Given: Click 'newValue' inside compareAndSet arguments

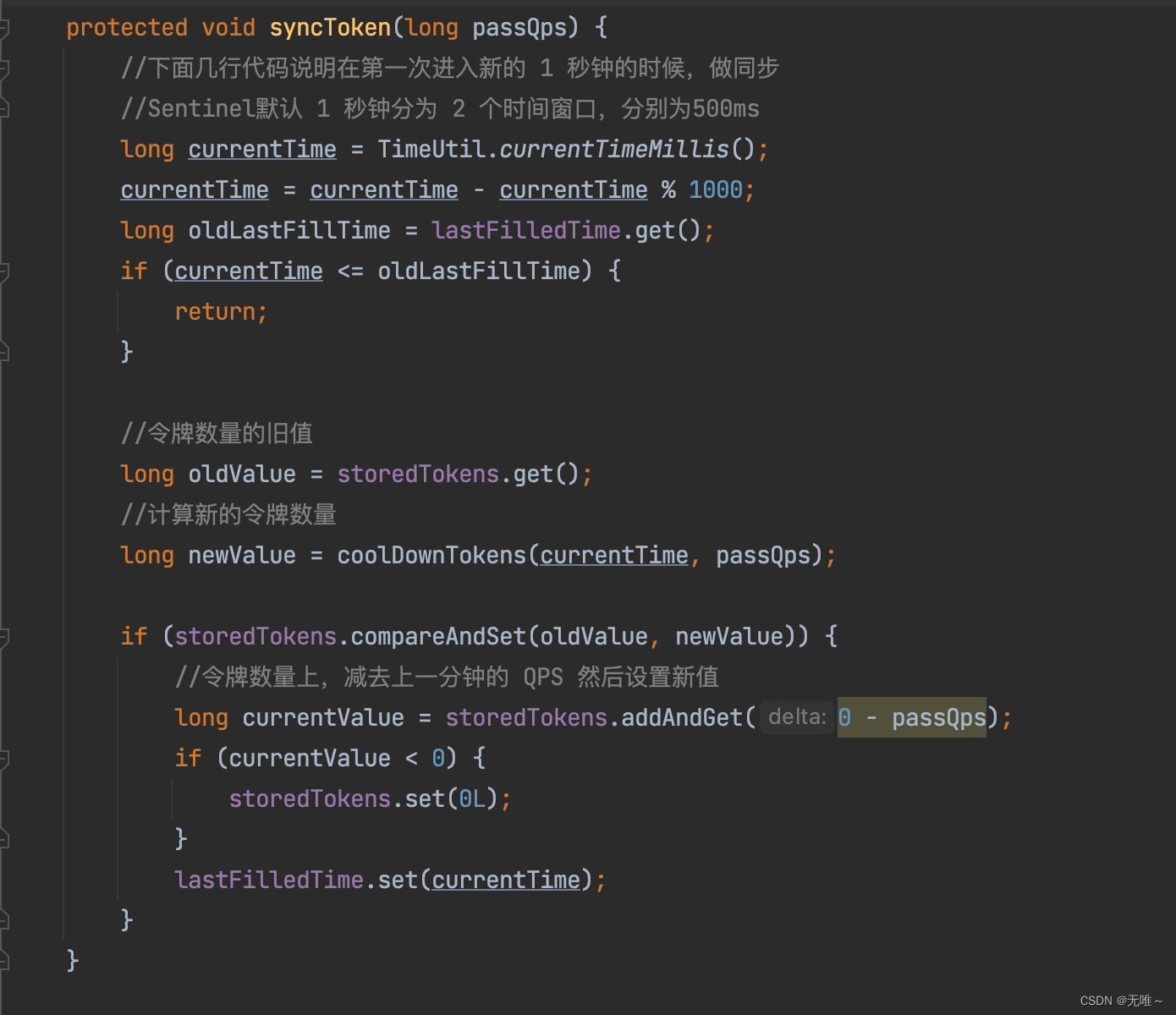Looking at the screenshot, I should point(729,637).
